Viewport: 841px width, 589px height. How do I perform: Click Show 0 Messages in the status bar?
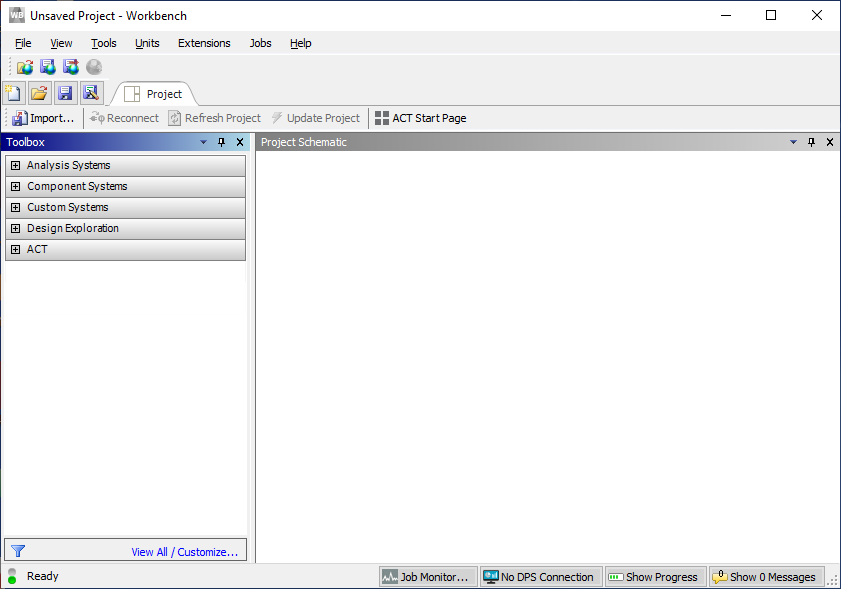pos(766,577)
